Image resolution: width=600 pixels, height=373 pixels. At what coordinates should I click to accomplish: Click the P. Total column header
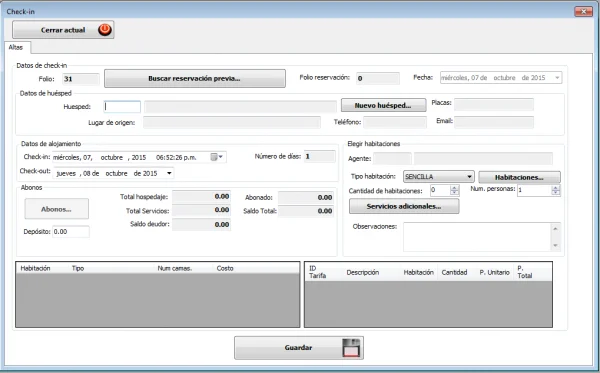point(525,272)
